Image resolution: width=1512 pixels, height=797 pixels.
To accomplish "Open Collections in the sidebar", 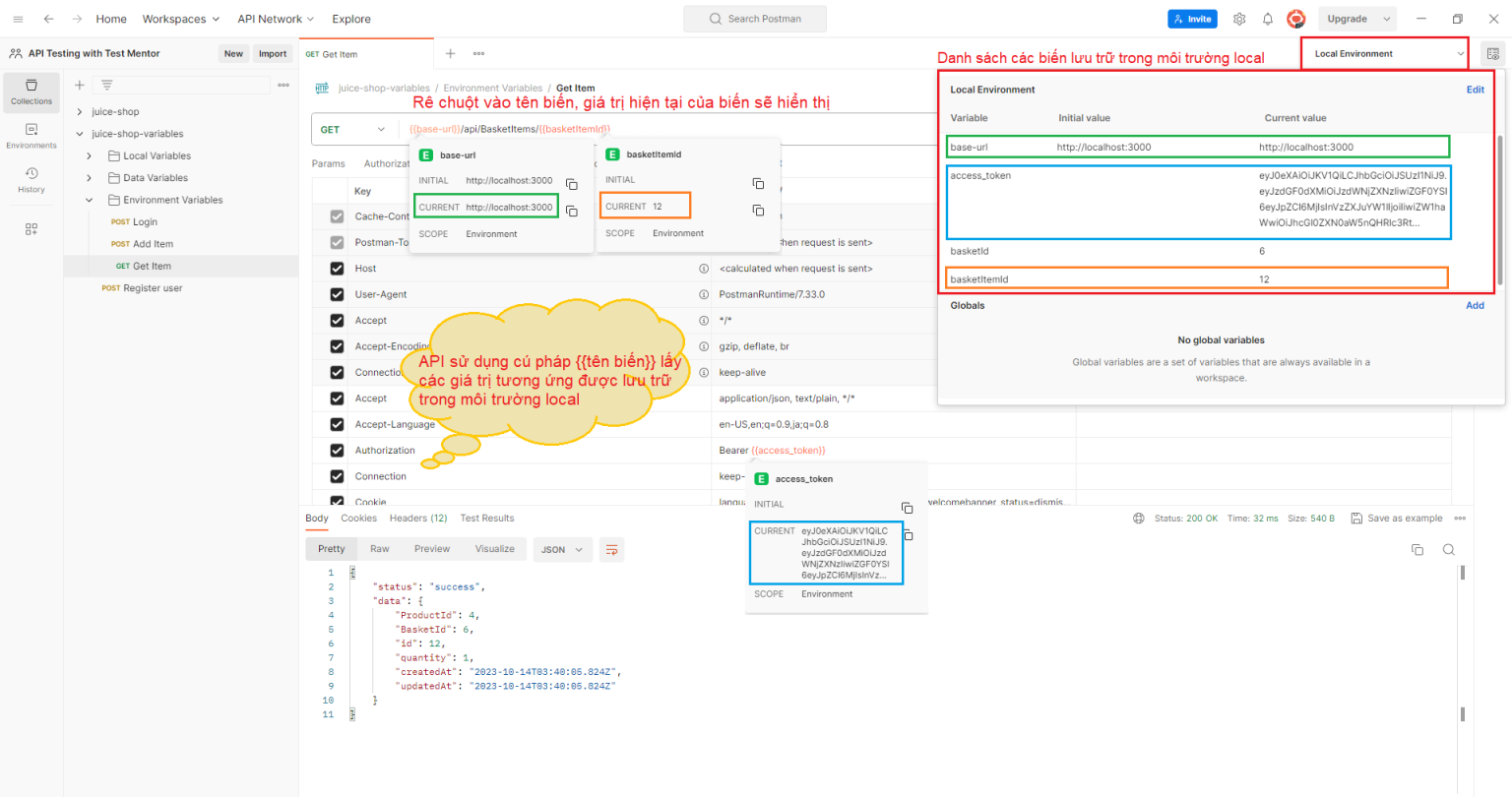I will tap(31, 92).
